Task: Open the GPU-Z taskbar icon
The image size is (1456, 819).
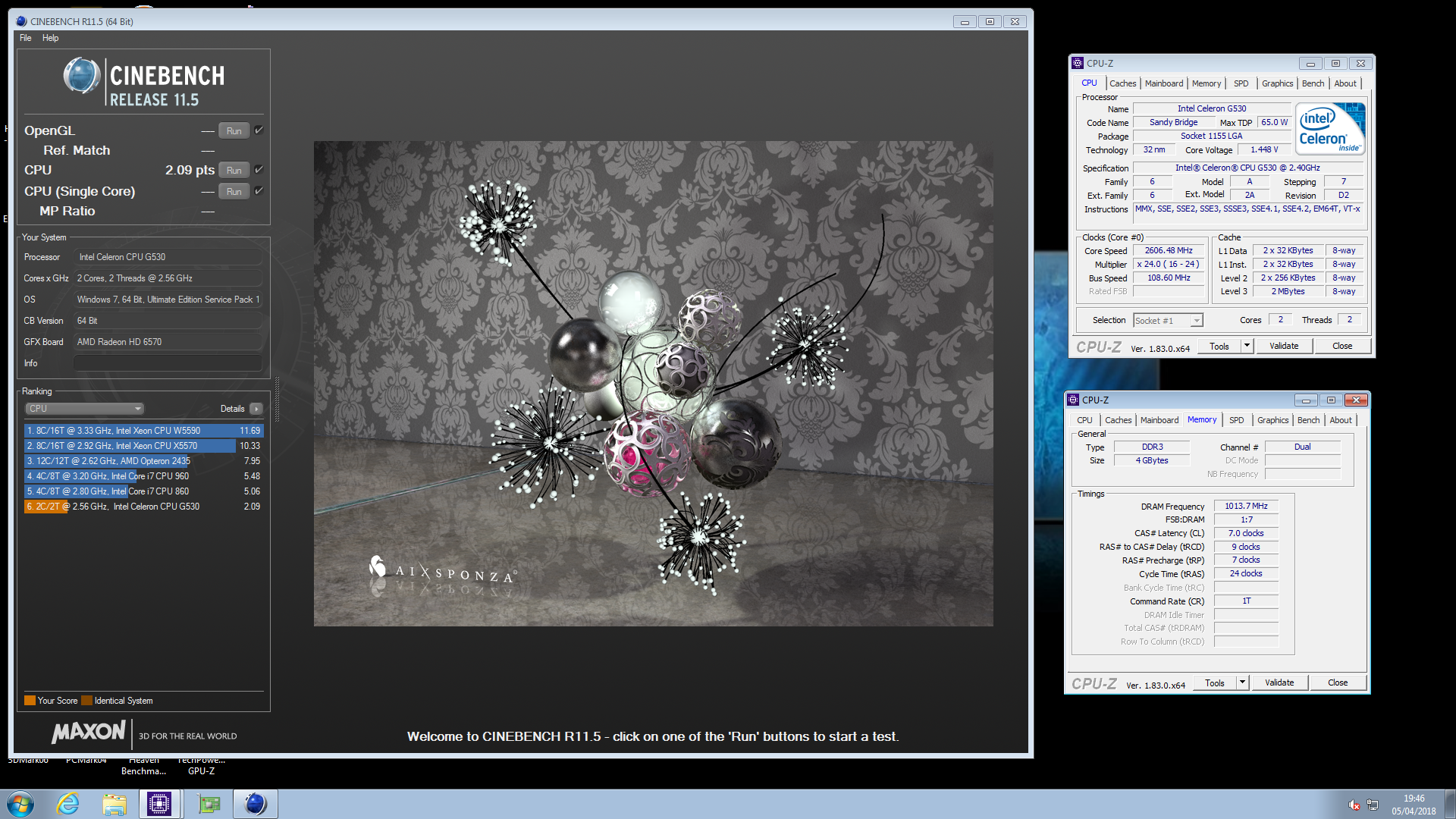Action: tap(209, 804)
